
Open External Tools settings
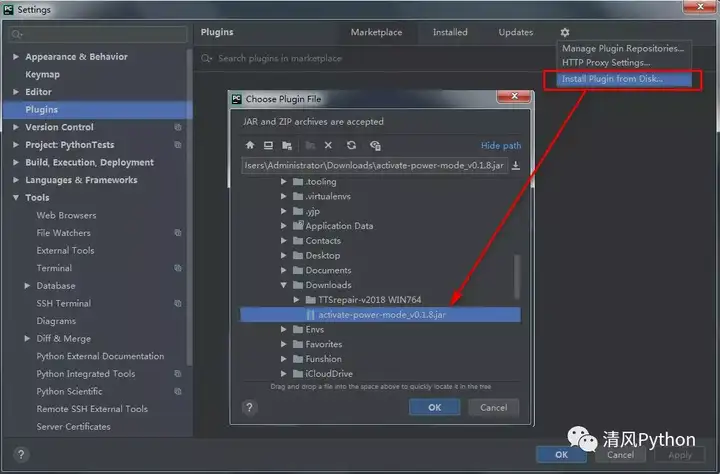click(65, 250)
